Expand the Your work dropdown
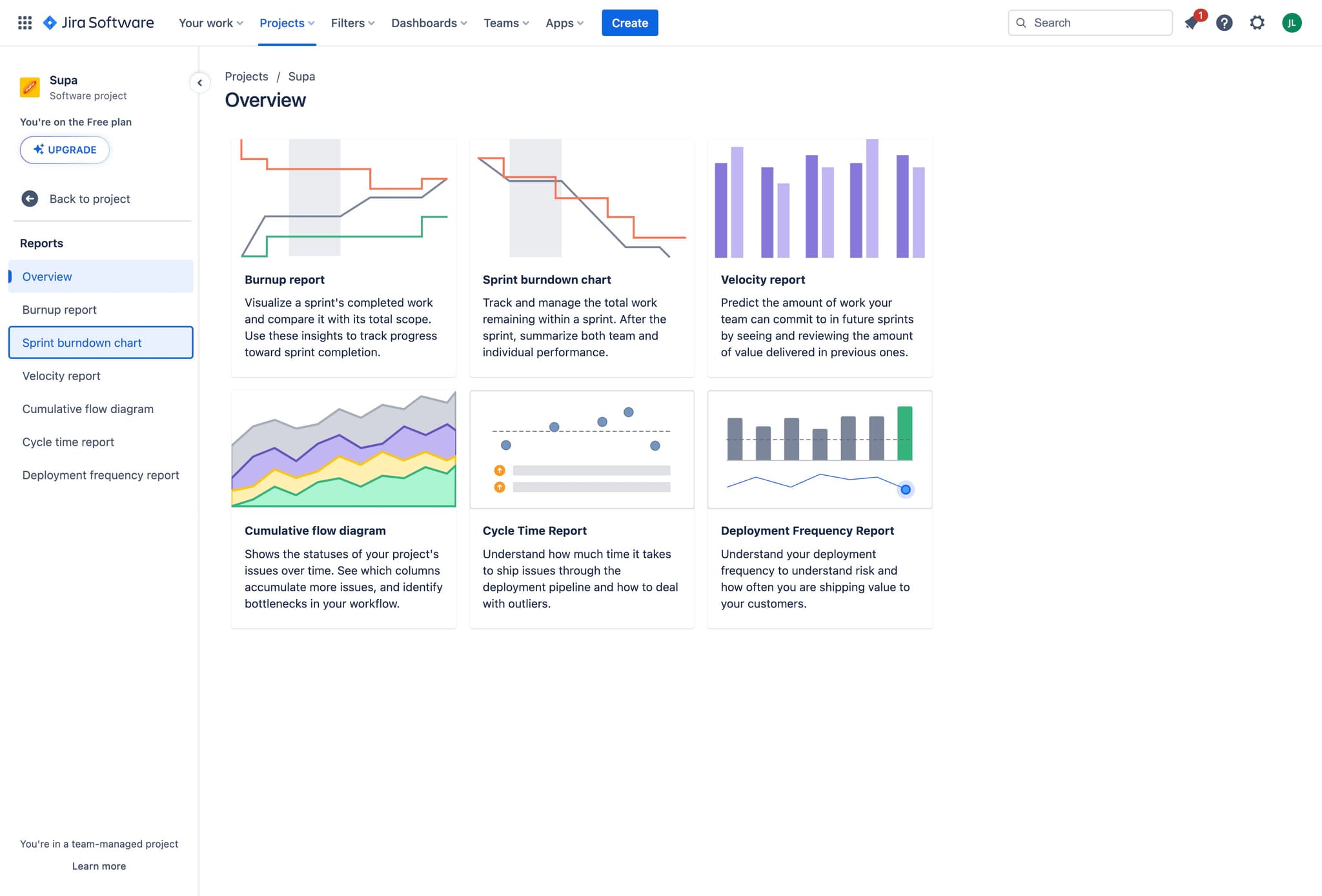 pos(210,23)
